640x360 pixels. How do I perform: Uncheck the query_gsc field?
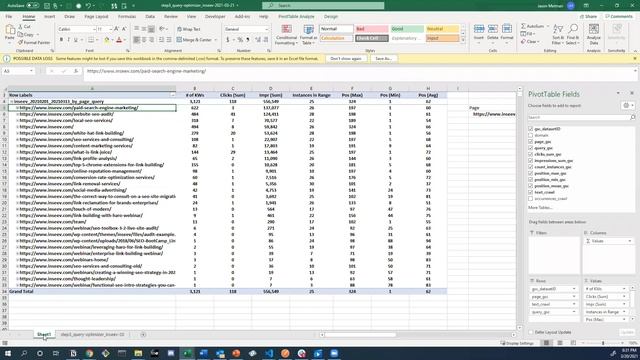[531, 148]
